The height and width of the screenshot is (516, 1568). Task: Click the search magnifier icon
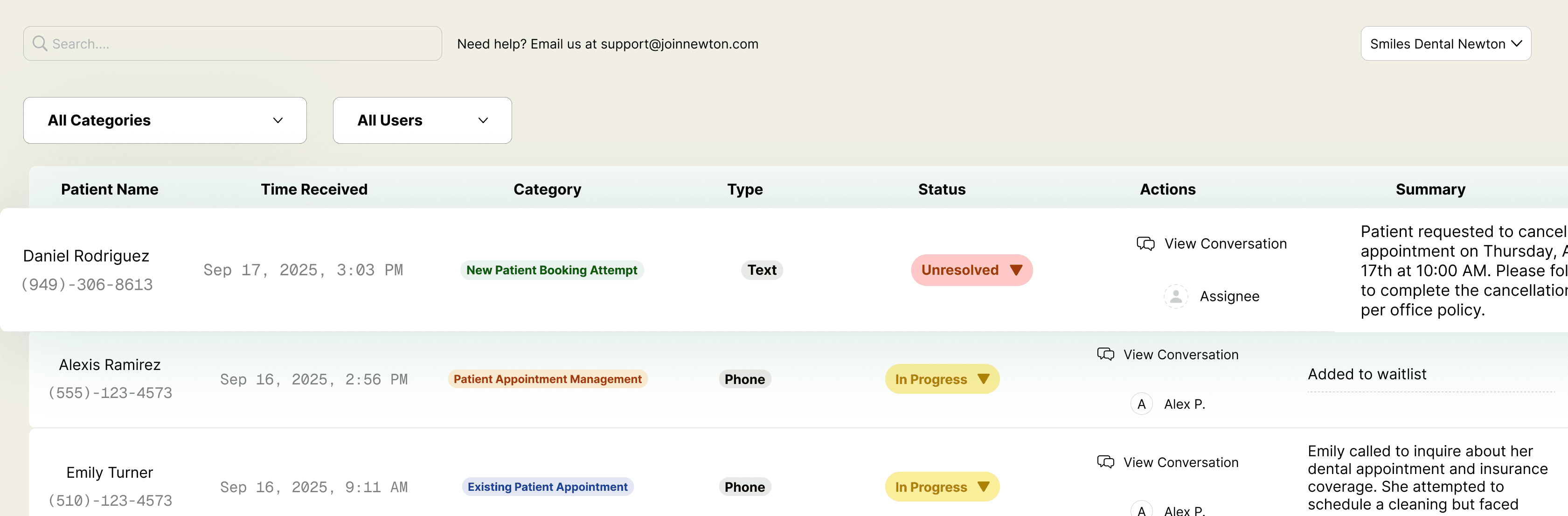(40, 43)
